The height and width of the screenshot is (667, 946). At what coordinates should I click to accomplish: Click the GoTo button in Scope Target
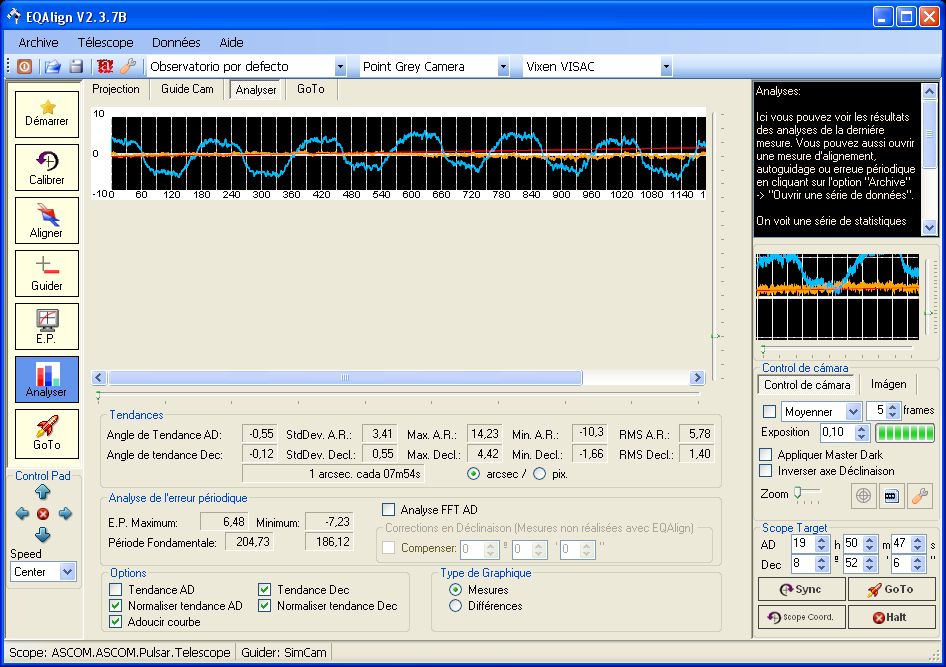892,589
